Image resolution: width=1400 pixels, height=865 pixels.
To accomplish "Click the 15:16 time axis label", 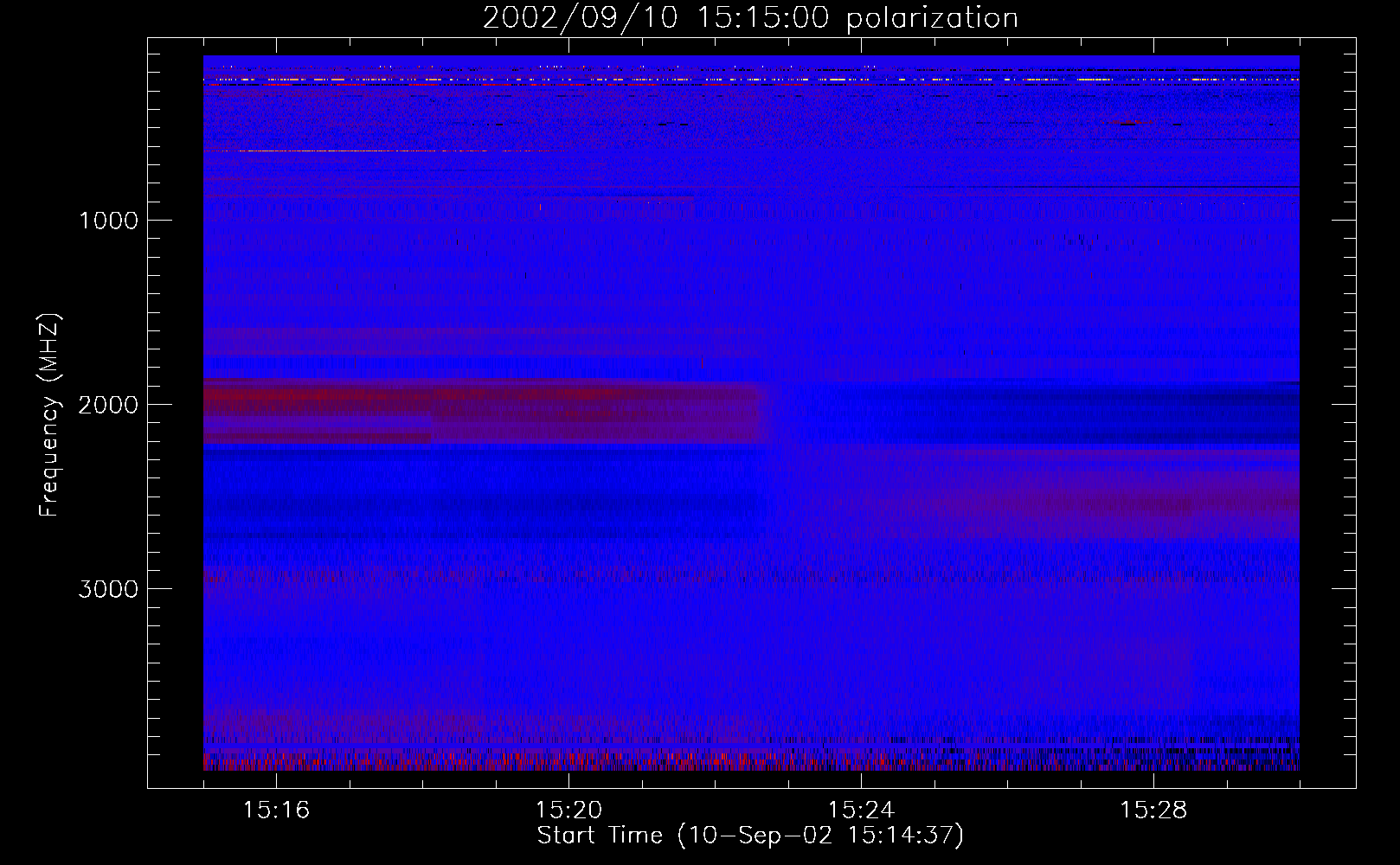I will click(276, 810).
